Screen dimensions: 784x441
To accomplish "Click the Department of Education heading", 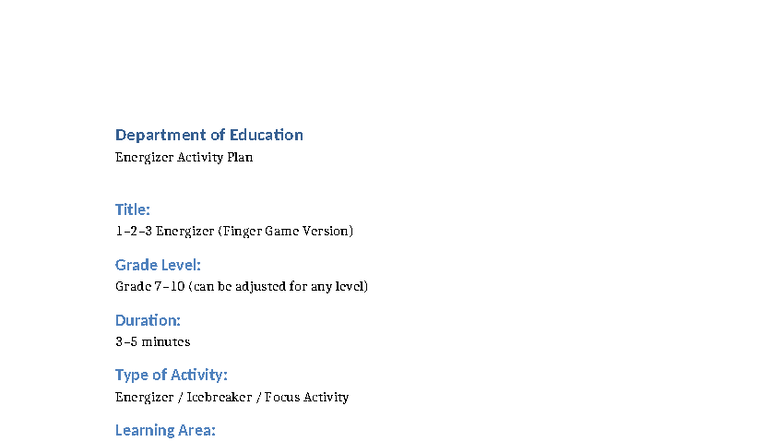I will [208, 135].
